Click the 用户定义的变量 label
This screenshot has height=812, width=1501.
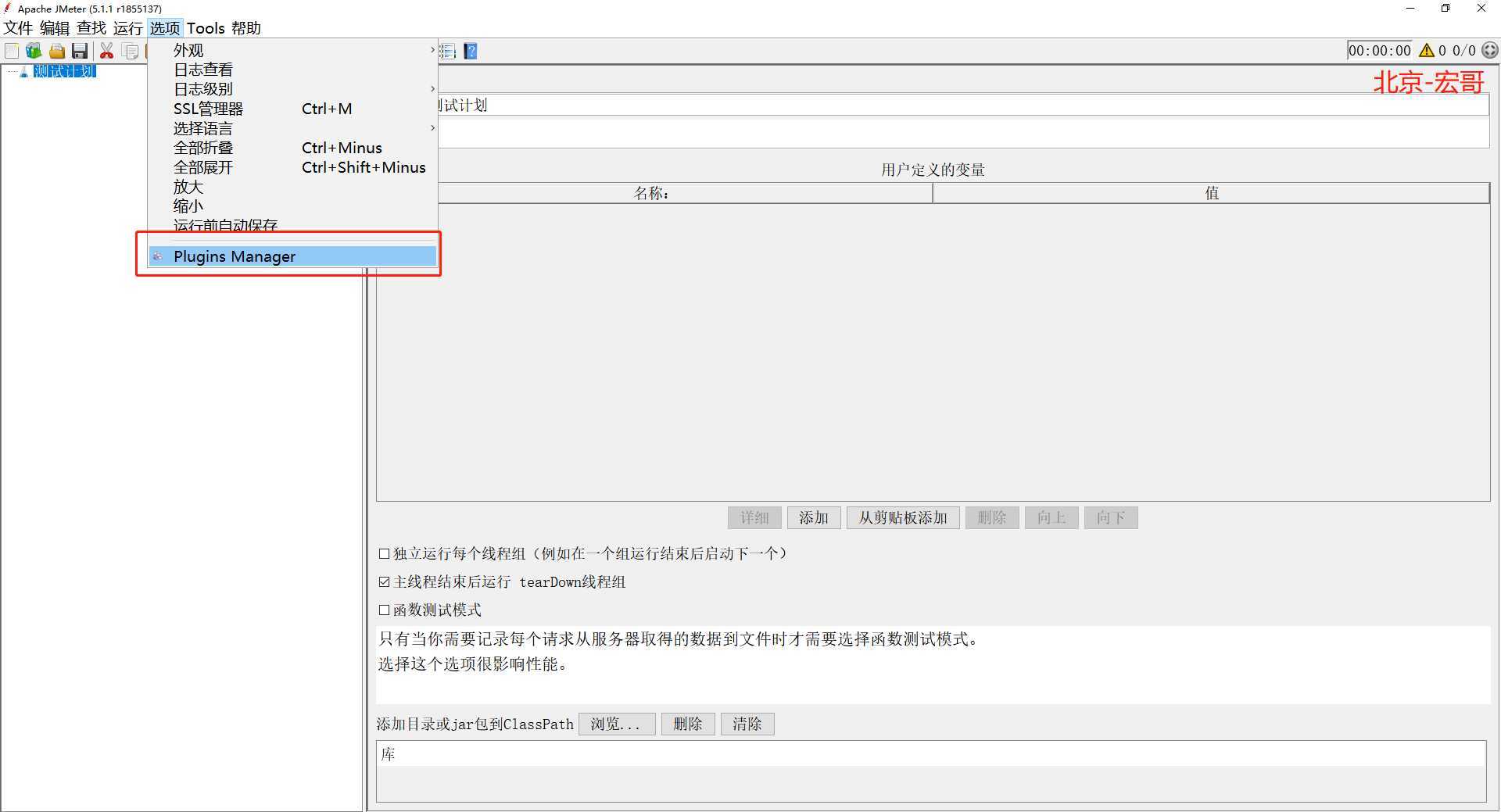(x=933, y=170)
